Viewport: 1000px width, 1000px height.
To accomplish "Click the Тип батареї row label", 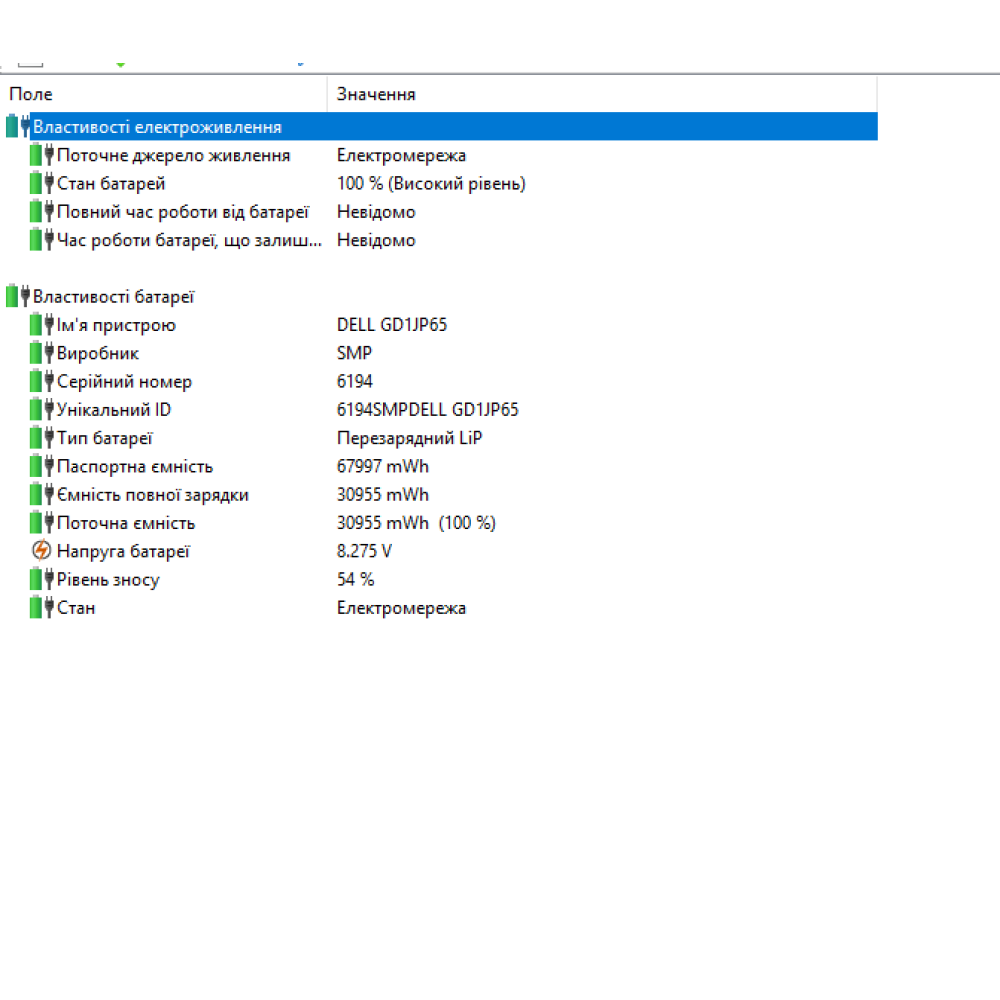I will pyautogui.click(x=104, y=438).
